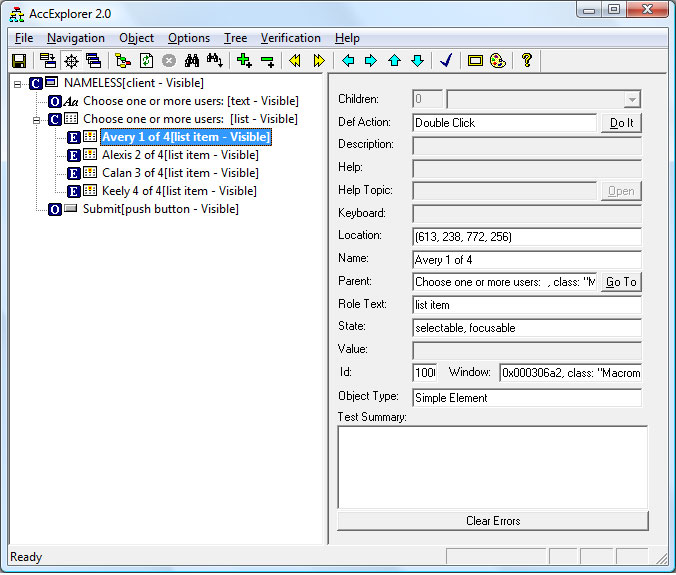The image size is (676, 575).
Task: Click the object tree hierarchy icon
Action: coord(123,61)
